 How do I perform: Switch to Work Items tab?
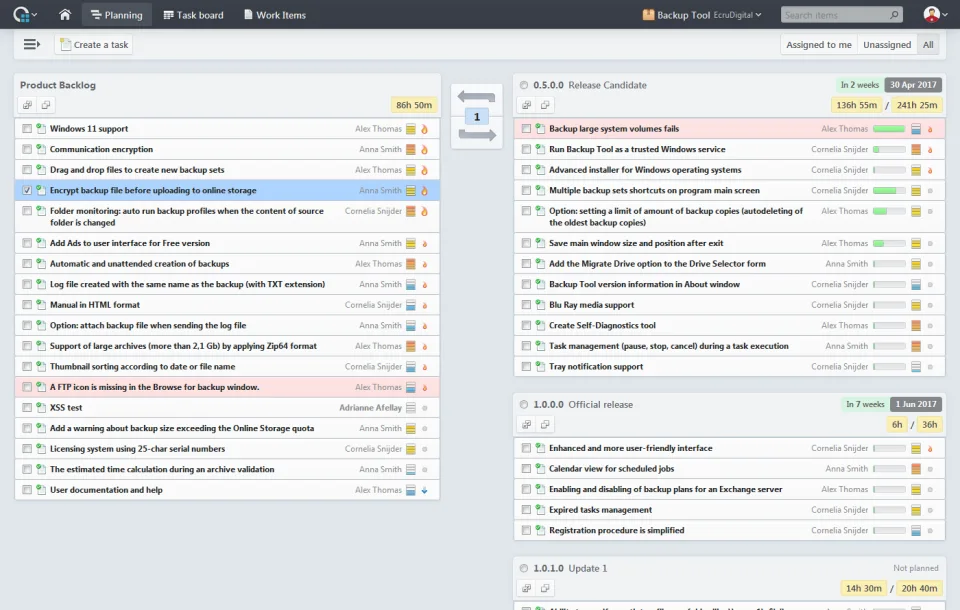click(275, 15)
